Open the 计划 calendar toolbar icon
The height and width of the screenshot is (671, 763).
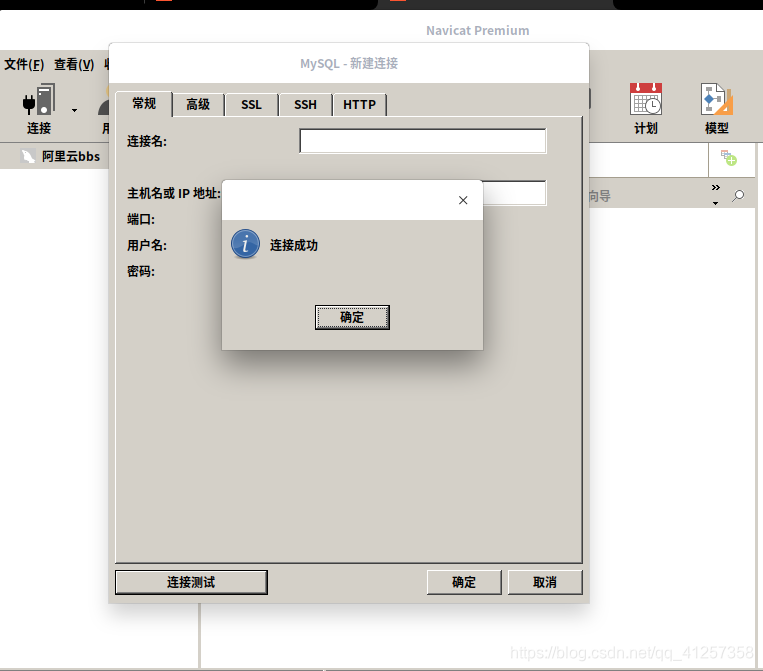tap(646, 99)
